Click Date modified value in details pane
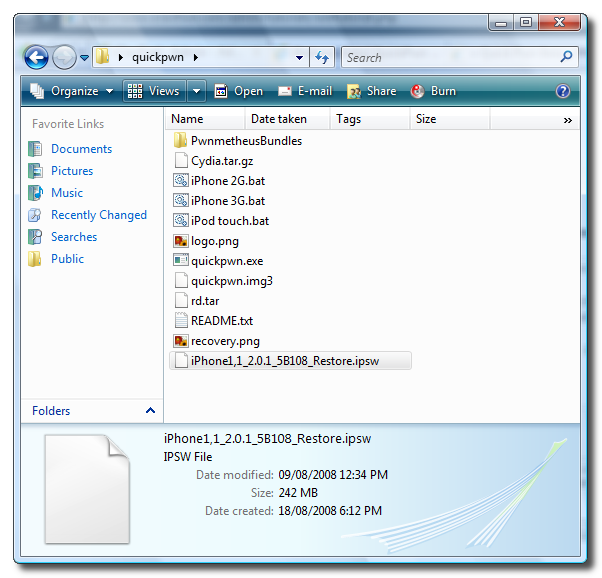Screen dimensions: 602x578 pyautogui.click(x=333, y=475)
